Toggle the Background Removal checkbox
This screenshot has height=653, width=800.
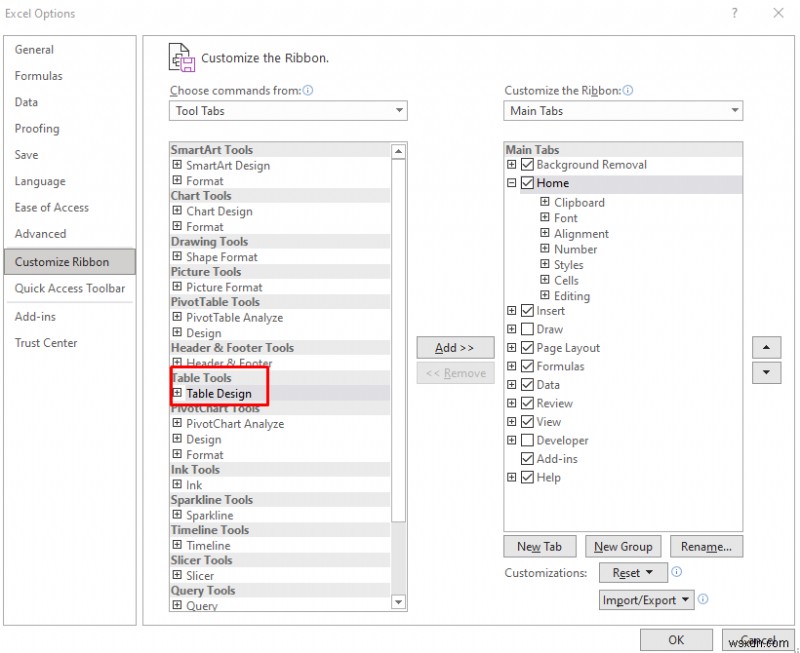pyautogui.click(x=528, y=164)
